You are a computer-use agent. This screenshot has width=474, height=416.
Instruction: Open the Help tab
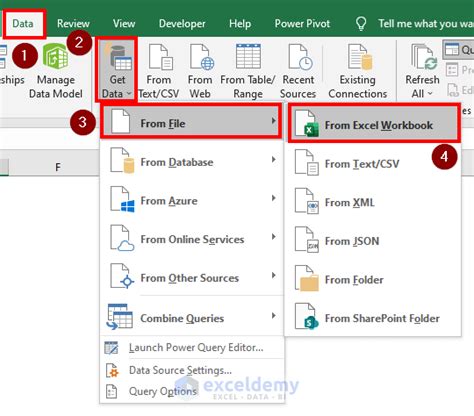tap(240, 24)
